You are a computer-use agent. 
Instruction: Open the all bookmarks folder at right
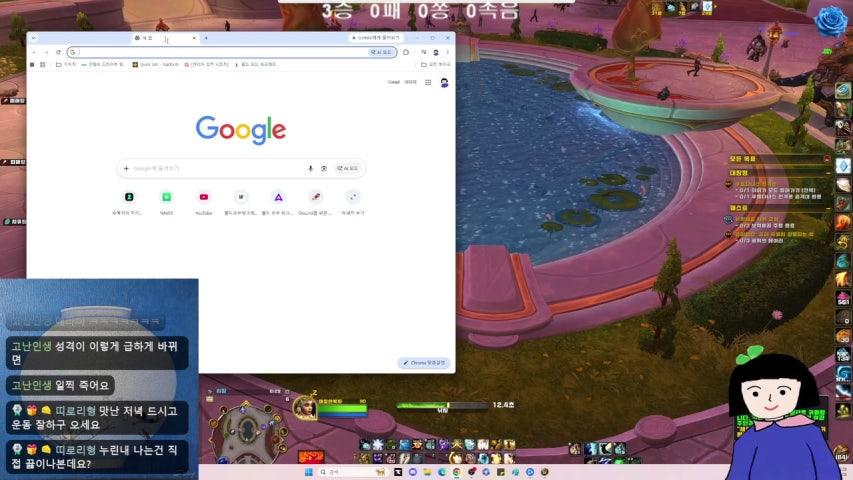click(436, 64)
